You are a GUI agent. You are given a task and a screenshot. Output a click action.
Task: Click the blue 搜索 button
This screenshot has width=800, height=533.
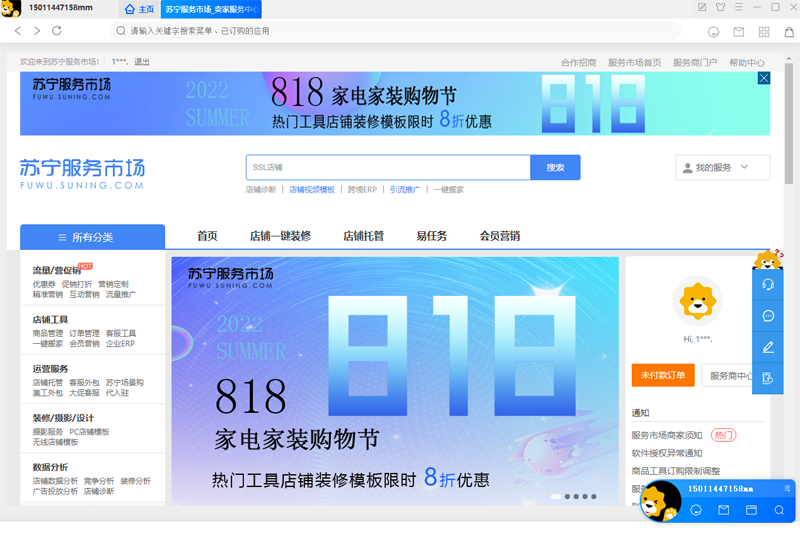coord(555,167)
